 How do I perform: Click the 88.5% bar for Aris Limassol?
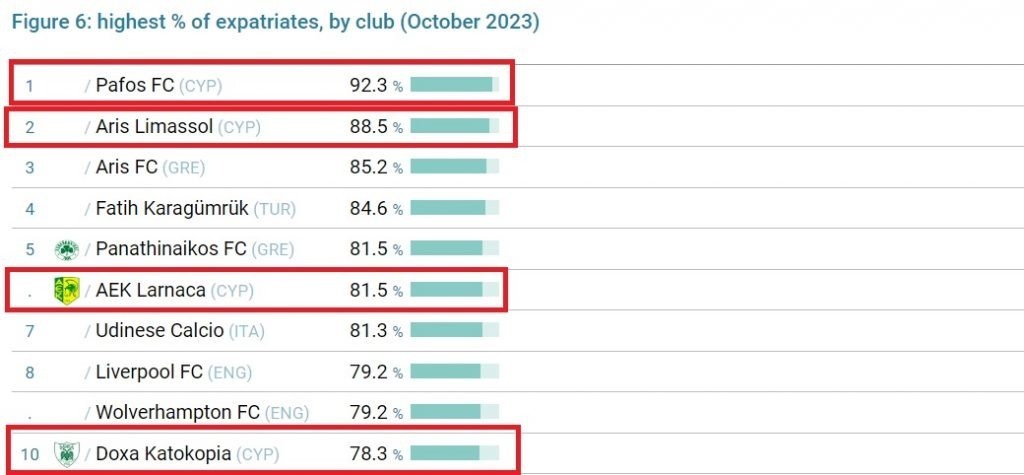point(455,126)
